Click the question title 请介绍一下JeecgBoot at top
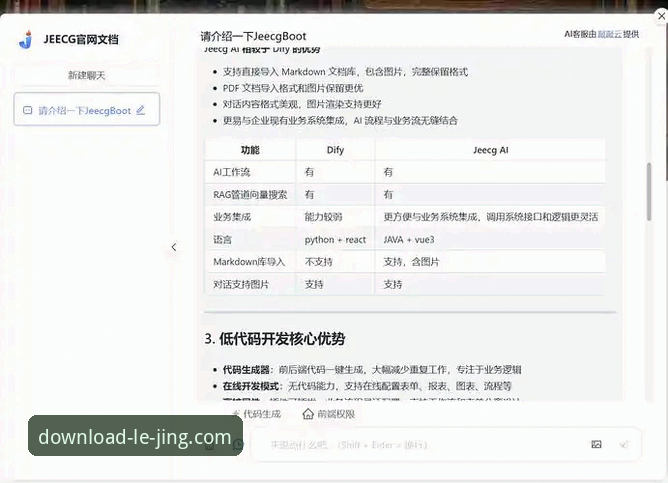 tap(253, 36)
